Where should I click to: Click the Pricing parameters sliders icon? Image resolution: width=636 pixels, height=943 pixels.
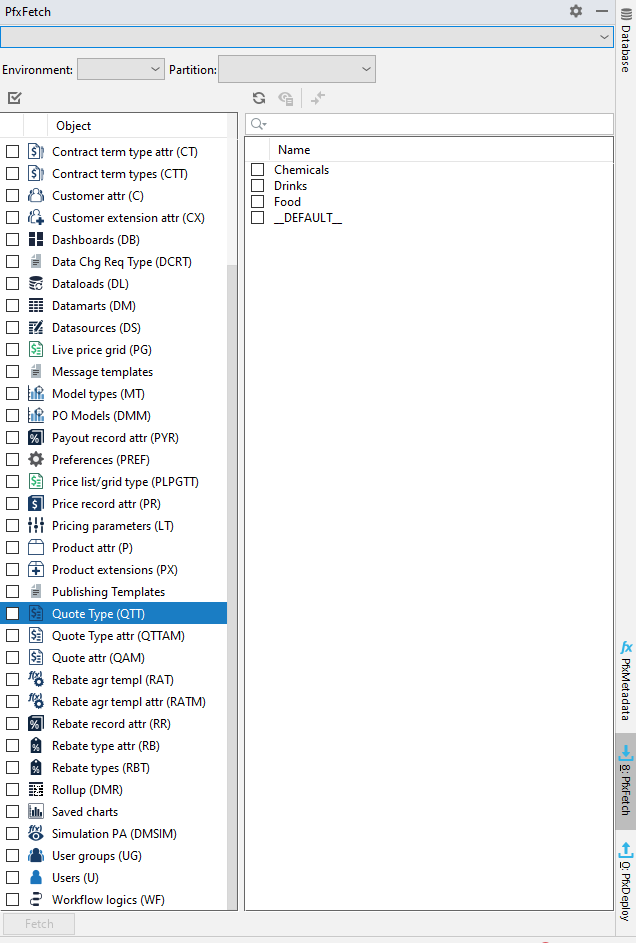click(x=36, y=526)
